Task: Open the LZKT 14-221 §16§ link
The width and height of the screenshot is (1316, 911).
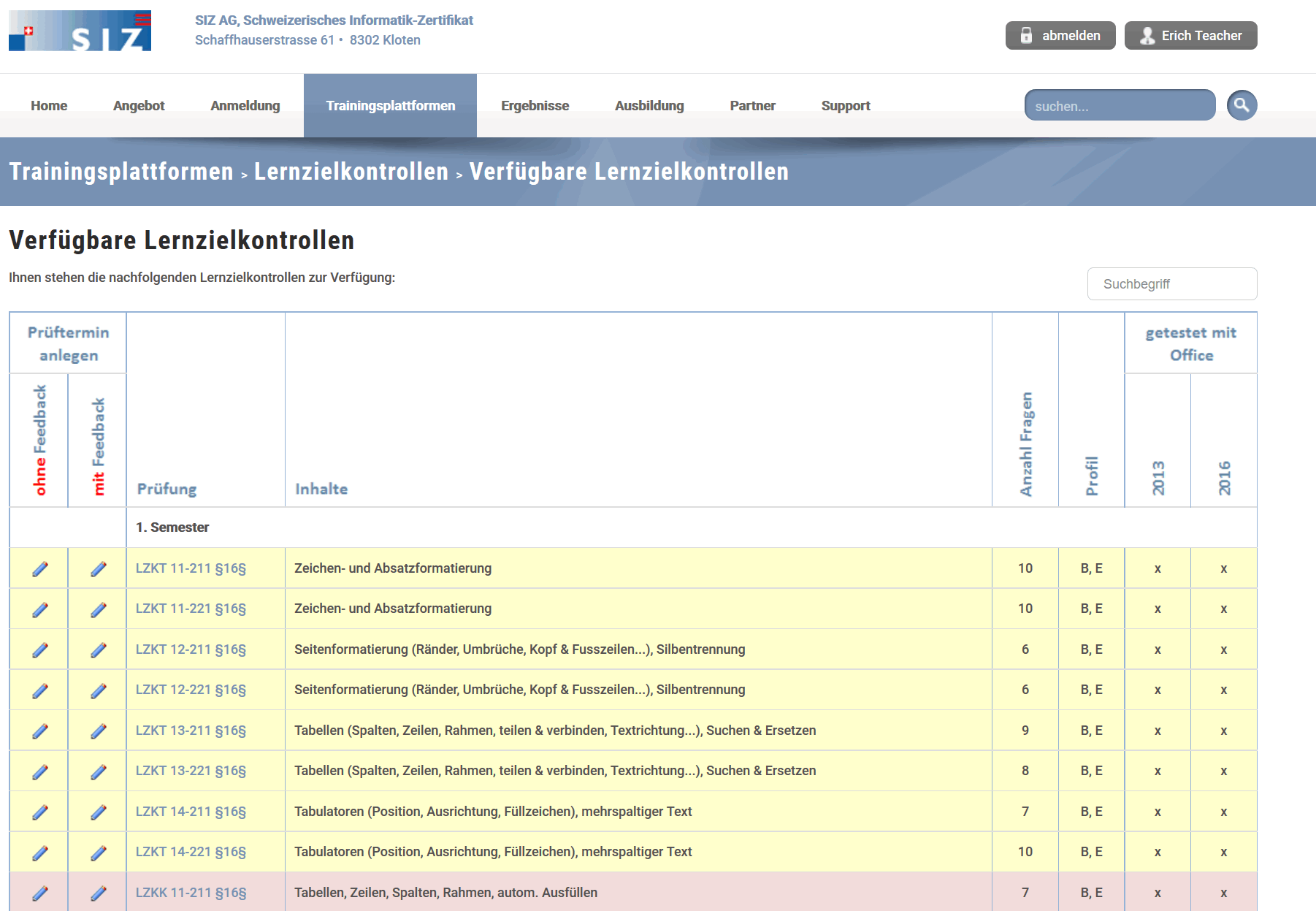Action: click(x=191, y=852)
